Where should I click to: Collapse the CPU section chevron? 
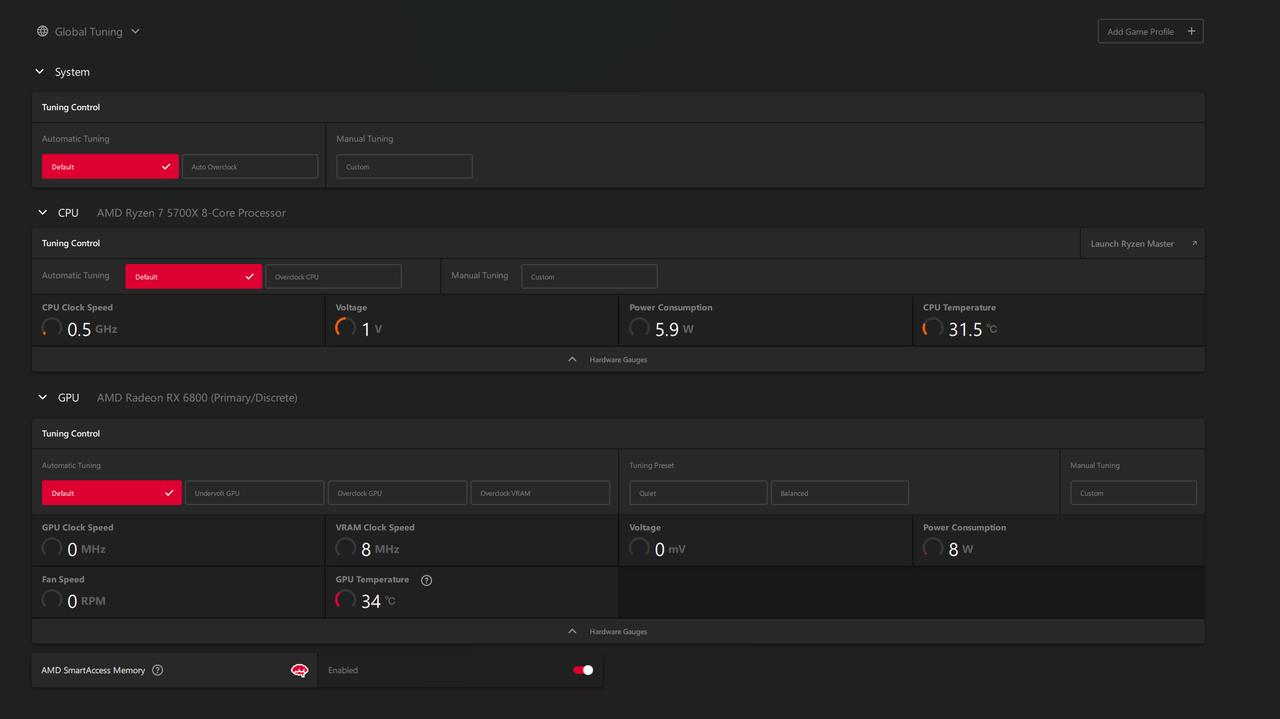pyautogui.click(x=42, y=213)
